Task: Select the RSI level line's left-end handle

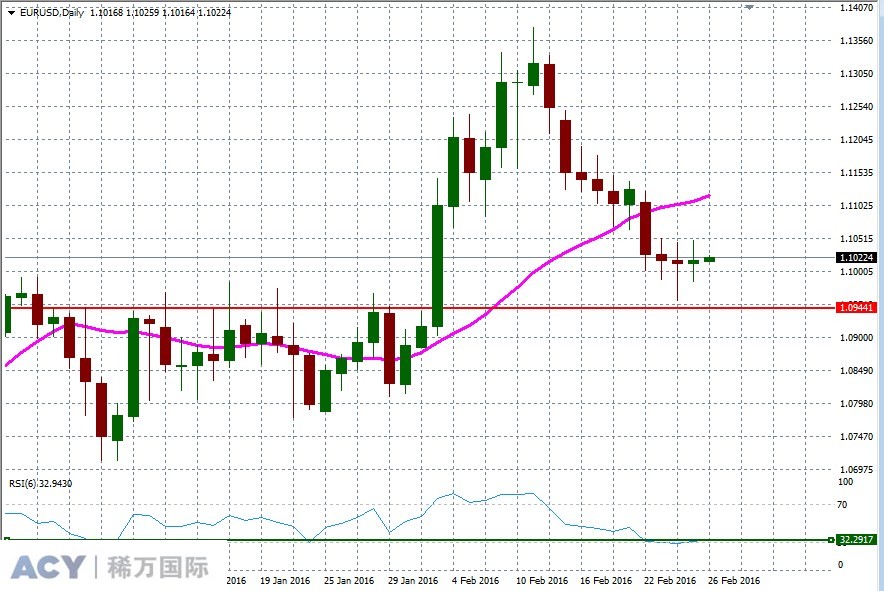Action: [7, 540]
